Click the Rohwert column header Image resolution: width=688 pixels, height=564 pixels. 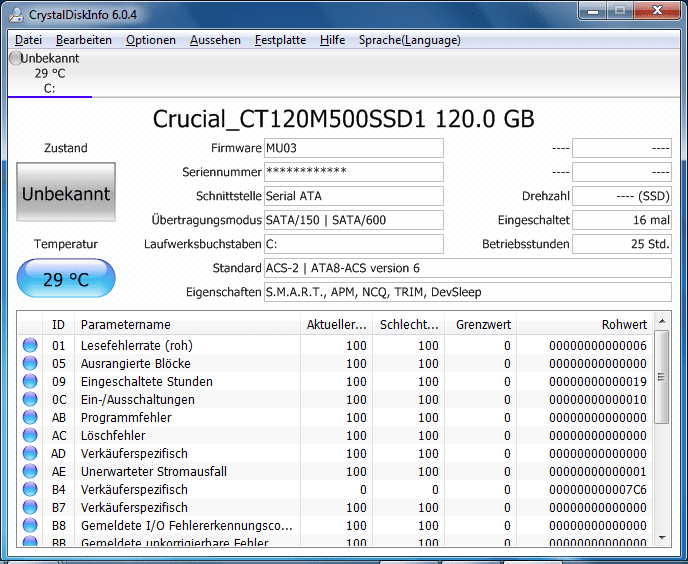(585, 324)
